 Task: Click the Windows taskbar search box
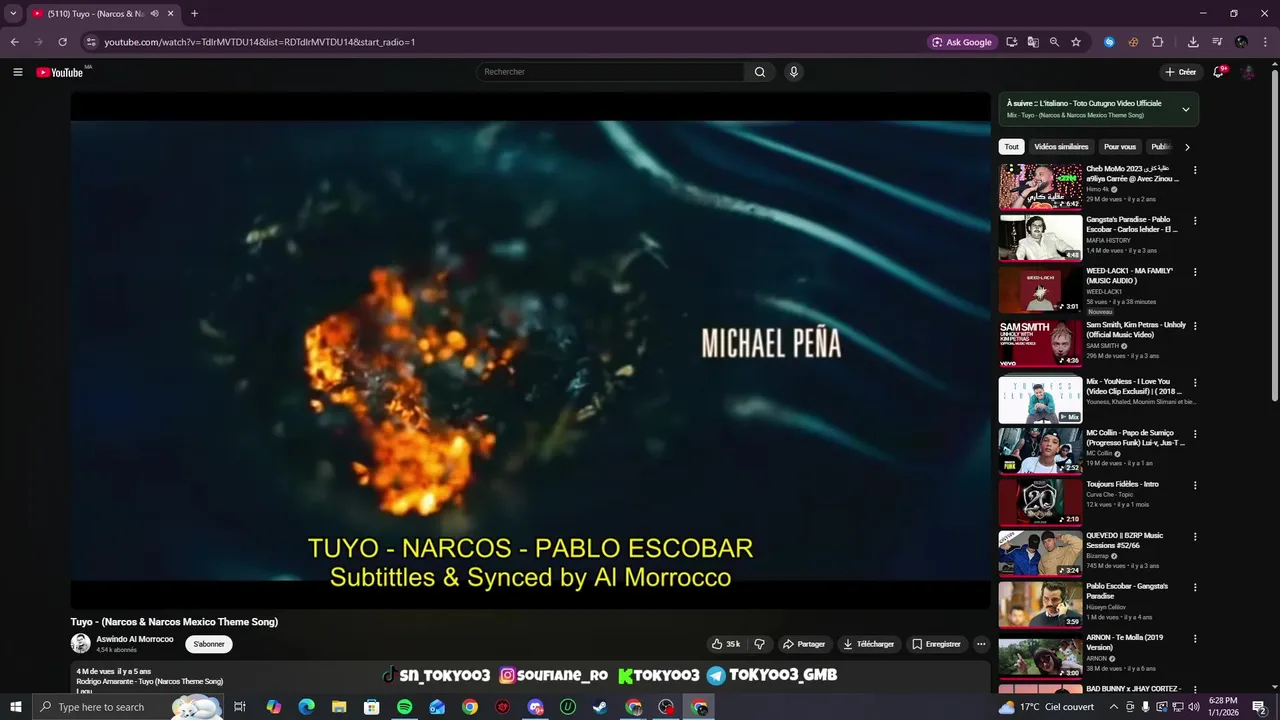(126, 707)
